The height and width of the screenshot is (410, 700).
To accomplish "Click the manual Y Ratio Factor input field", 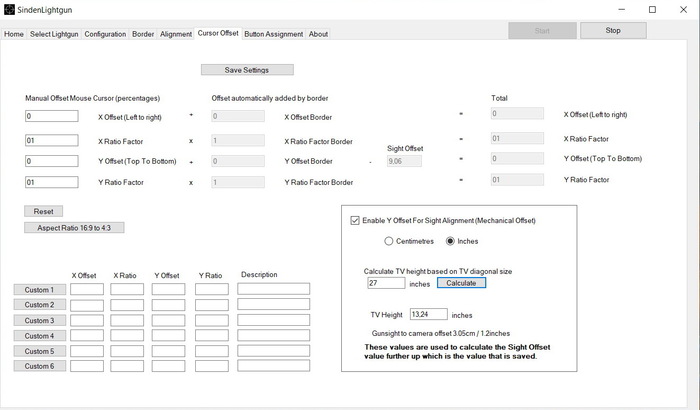I will [x=51, y=182].
